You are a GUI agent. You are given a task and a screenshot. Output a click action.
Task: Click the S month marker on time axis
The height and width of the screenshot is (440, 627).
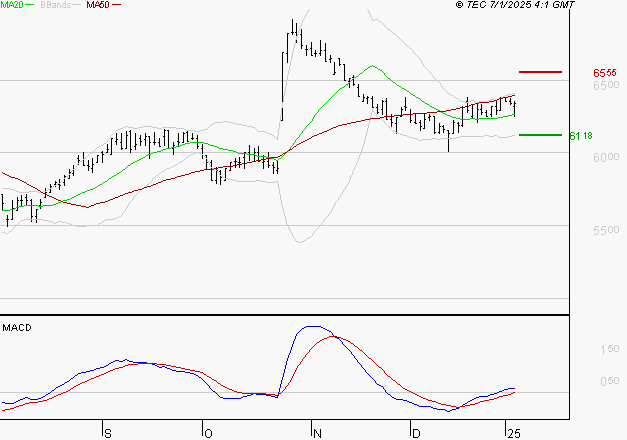pyautogui.click(x=108, y=434)
